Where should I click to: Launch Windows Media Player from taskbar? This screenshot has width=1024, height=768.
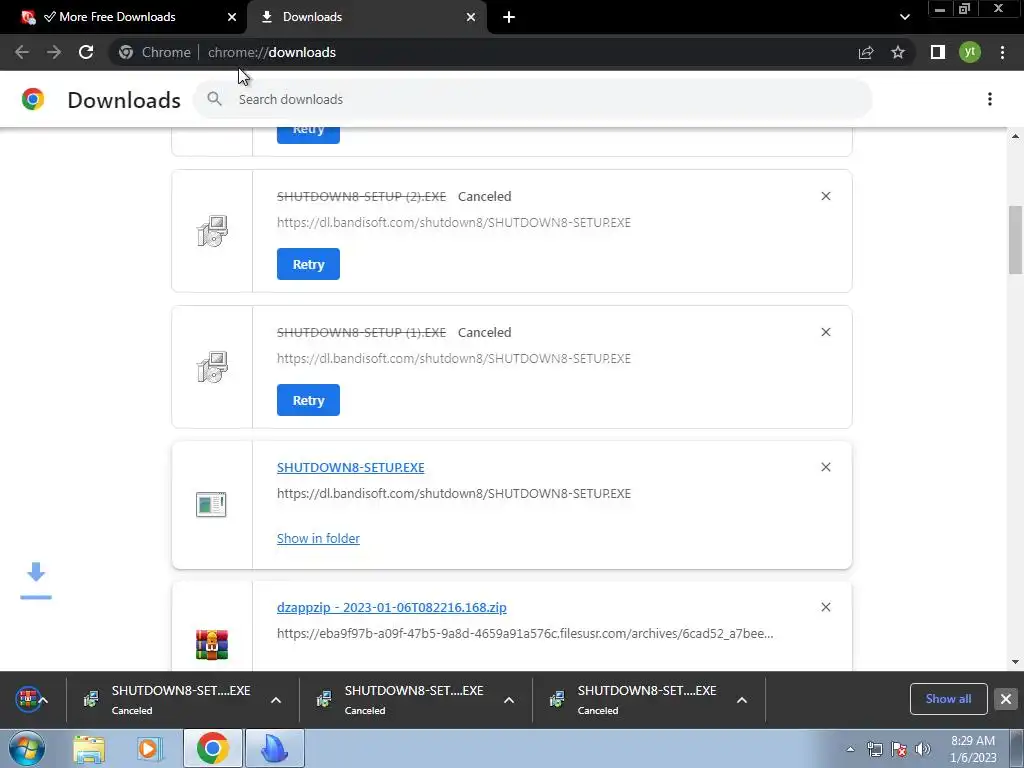click(150, 749)
